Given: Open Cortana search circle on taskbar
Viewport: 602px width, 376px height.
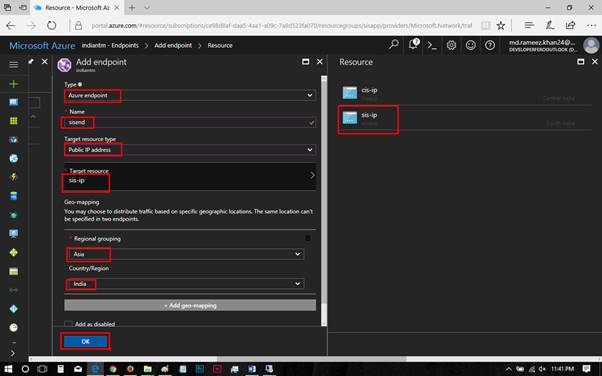Looking at the screenshot, I should click(x=25, y=369).
